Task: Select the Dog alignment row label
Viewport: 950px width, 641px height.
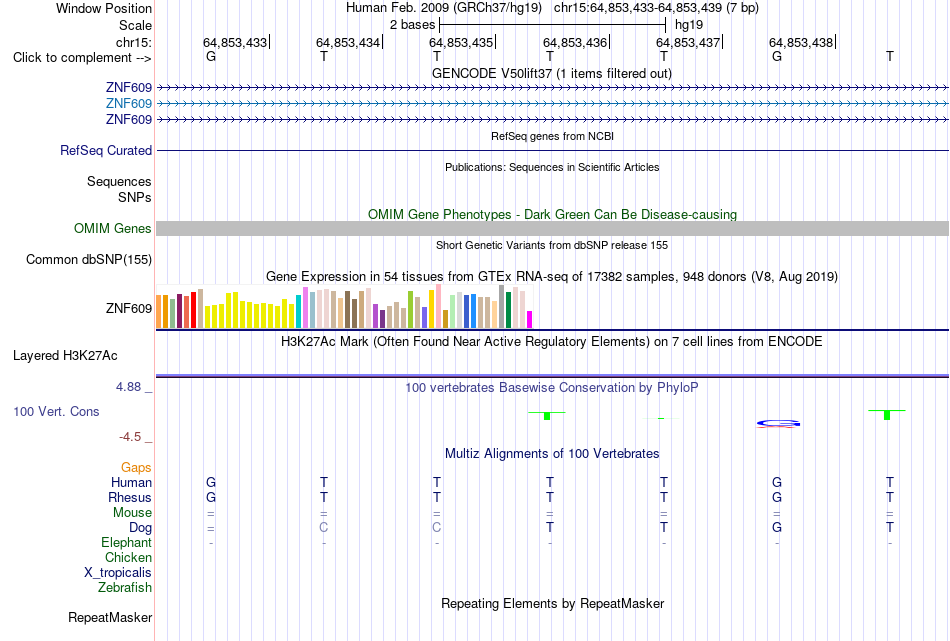Action: pos(140,528)
